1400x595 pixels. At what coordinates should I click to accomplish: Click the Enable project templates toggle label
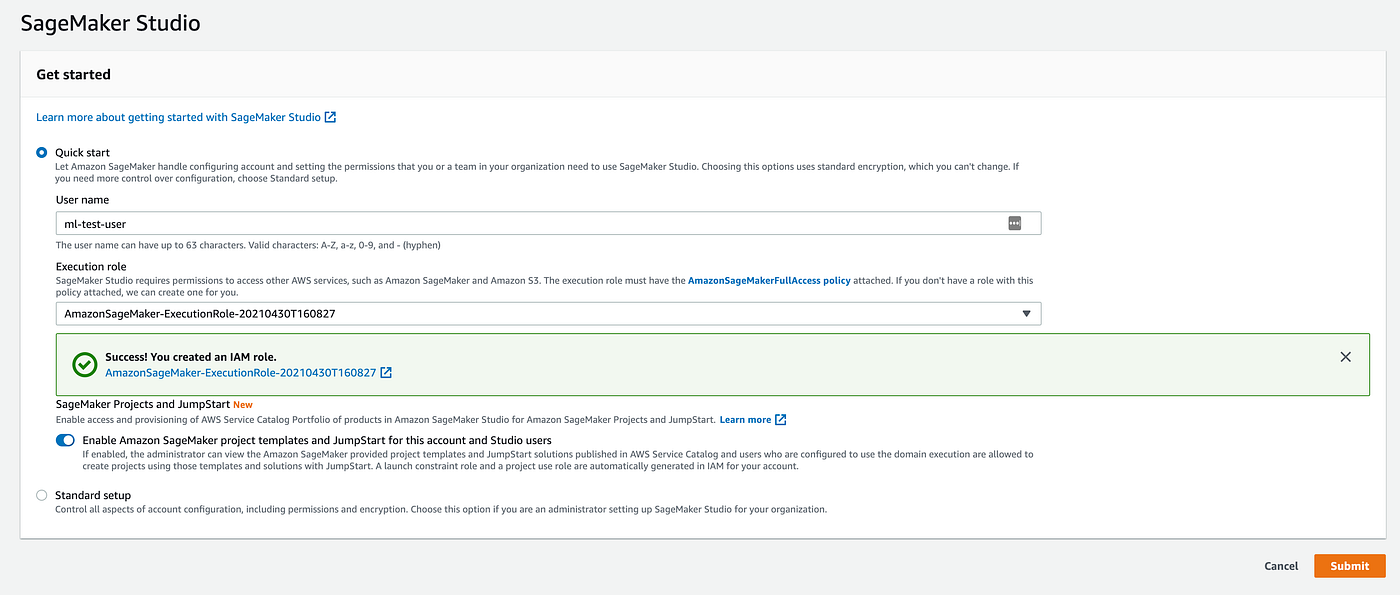317,440
